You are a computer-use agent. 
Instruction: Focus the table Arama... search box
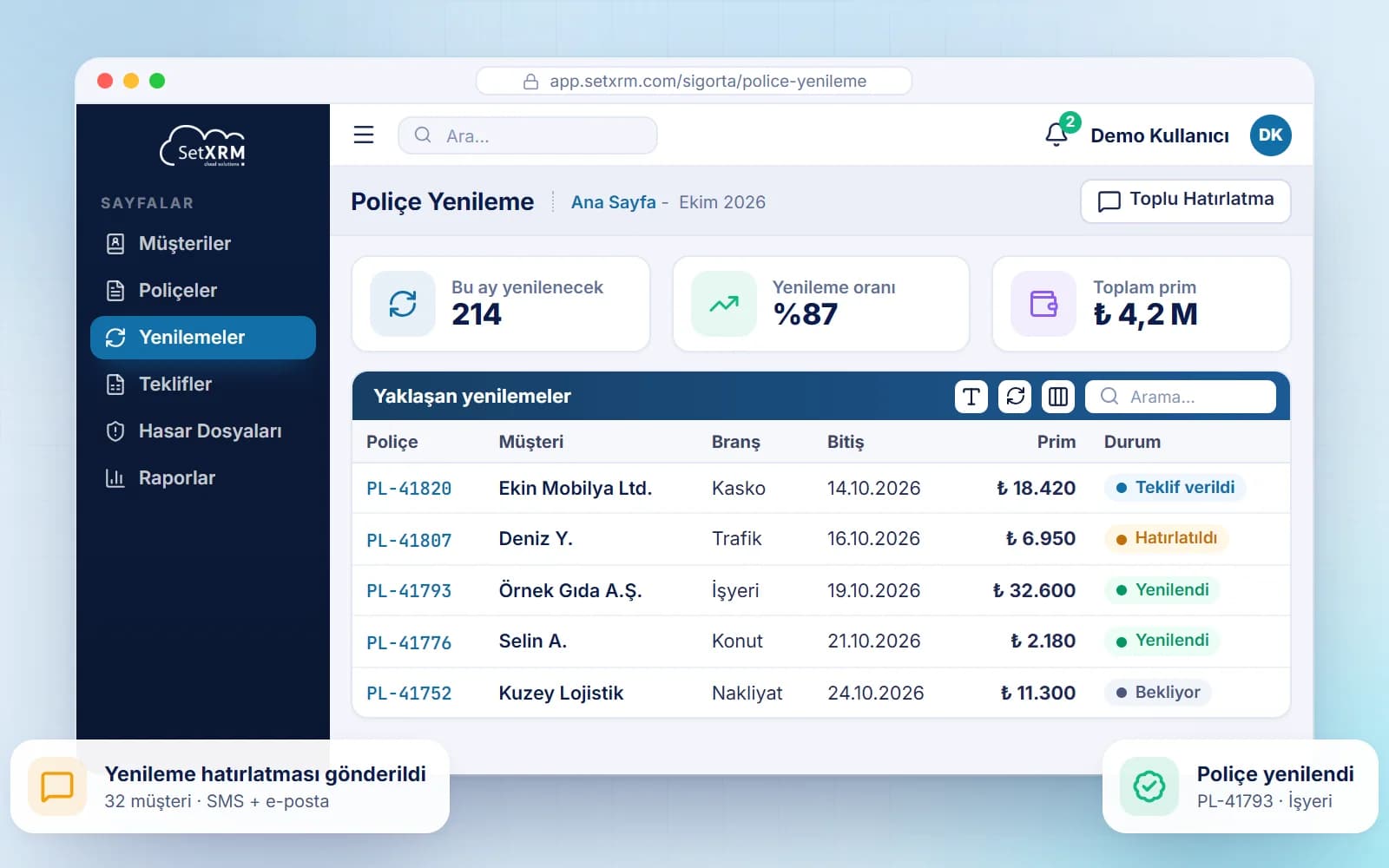pyautogui.click(x=1181, y=397)
